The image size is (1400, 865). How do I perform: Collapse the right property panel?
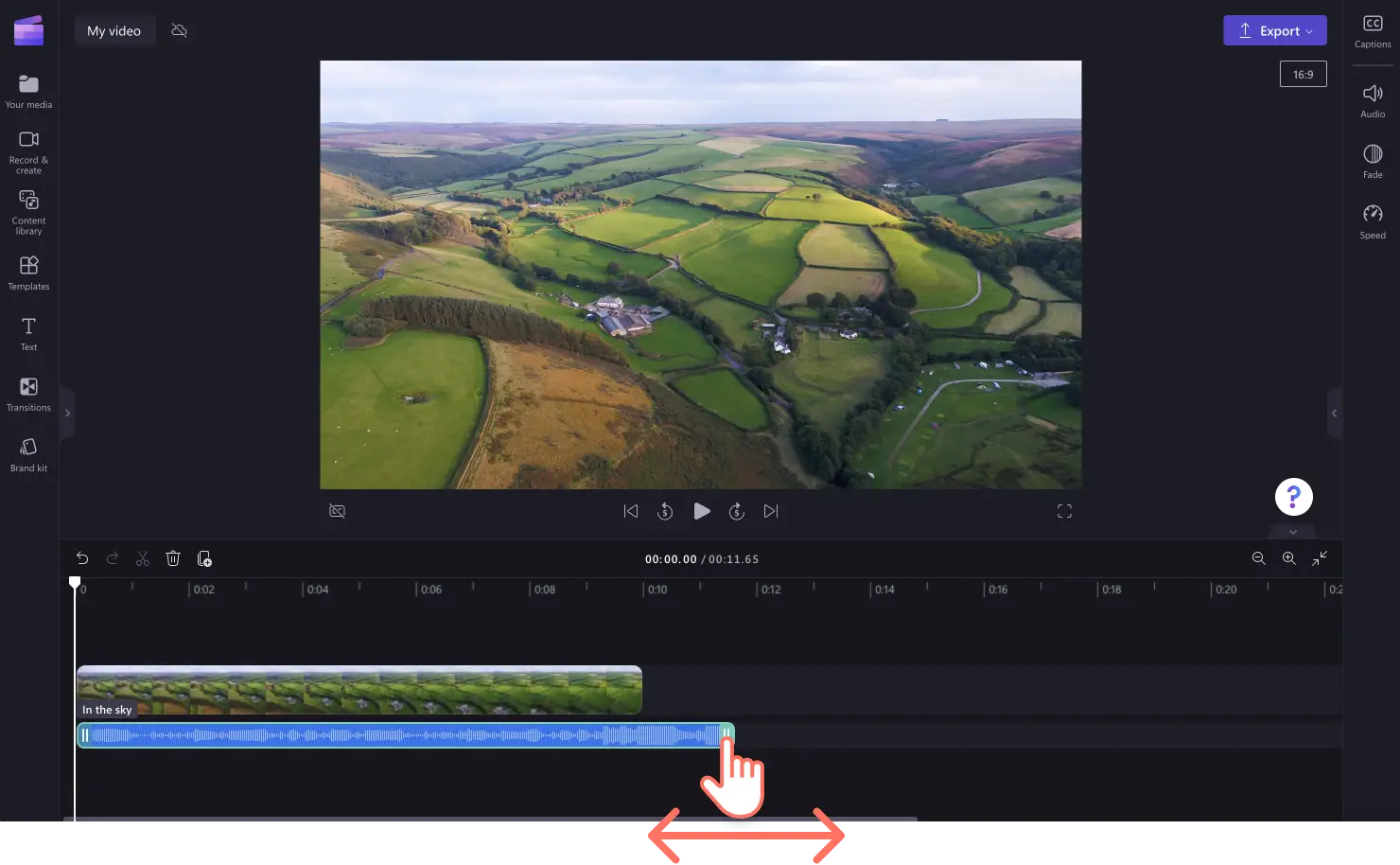tap(1335, 413)
